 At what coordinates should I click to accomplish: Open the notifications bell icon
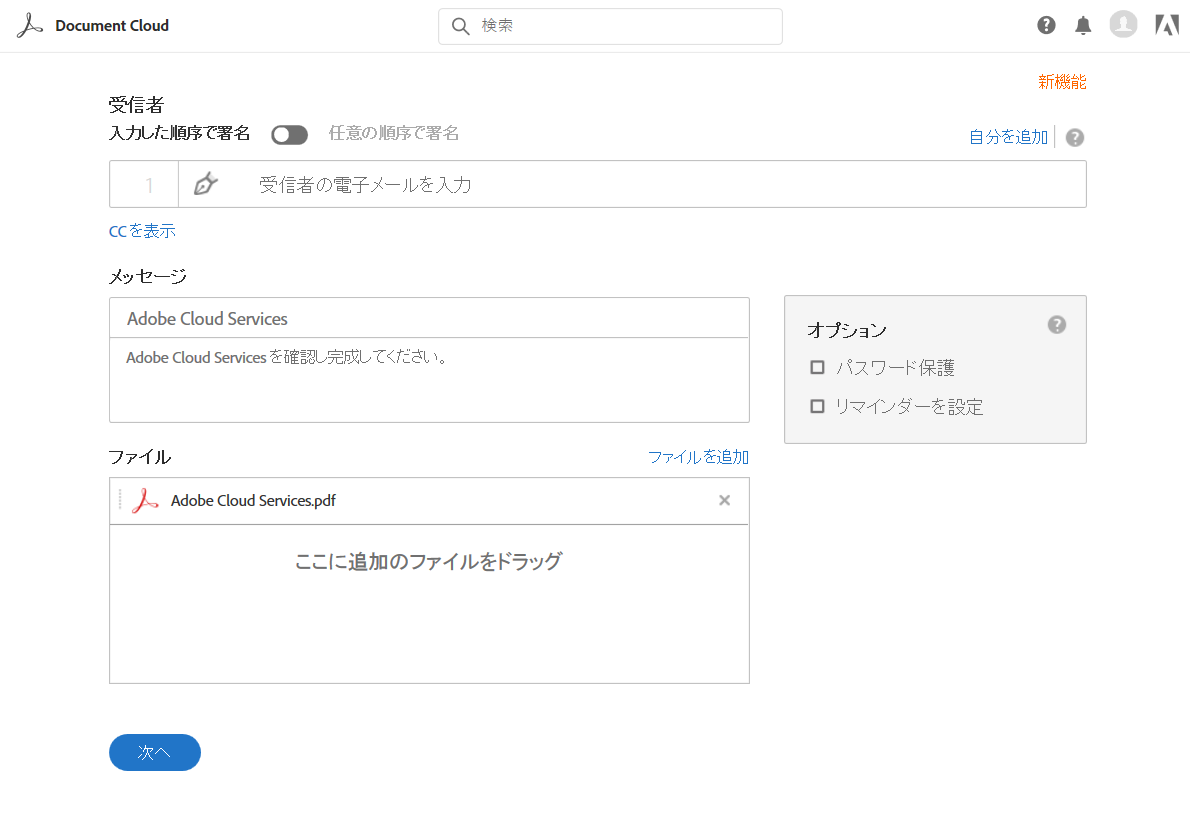point(1083,26)
